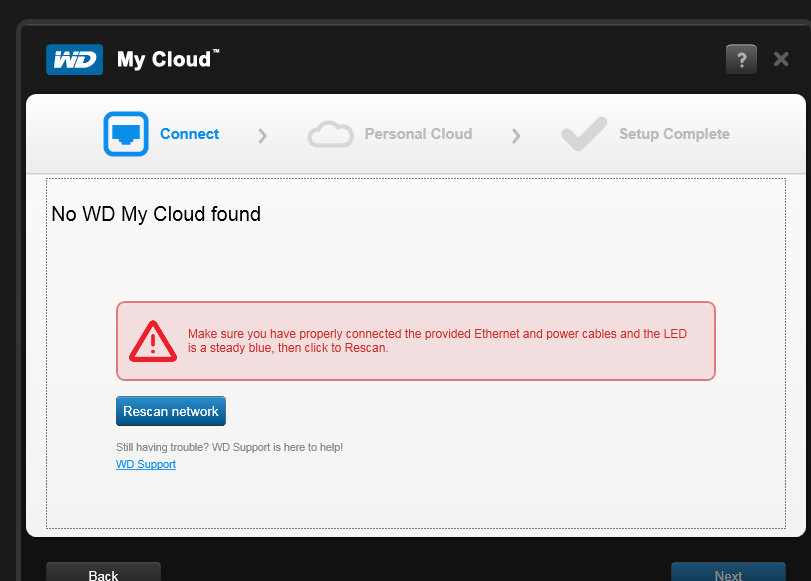
Task: Click the Personal Cloud cloud icon
Action: pos(330,134)
